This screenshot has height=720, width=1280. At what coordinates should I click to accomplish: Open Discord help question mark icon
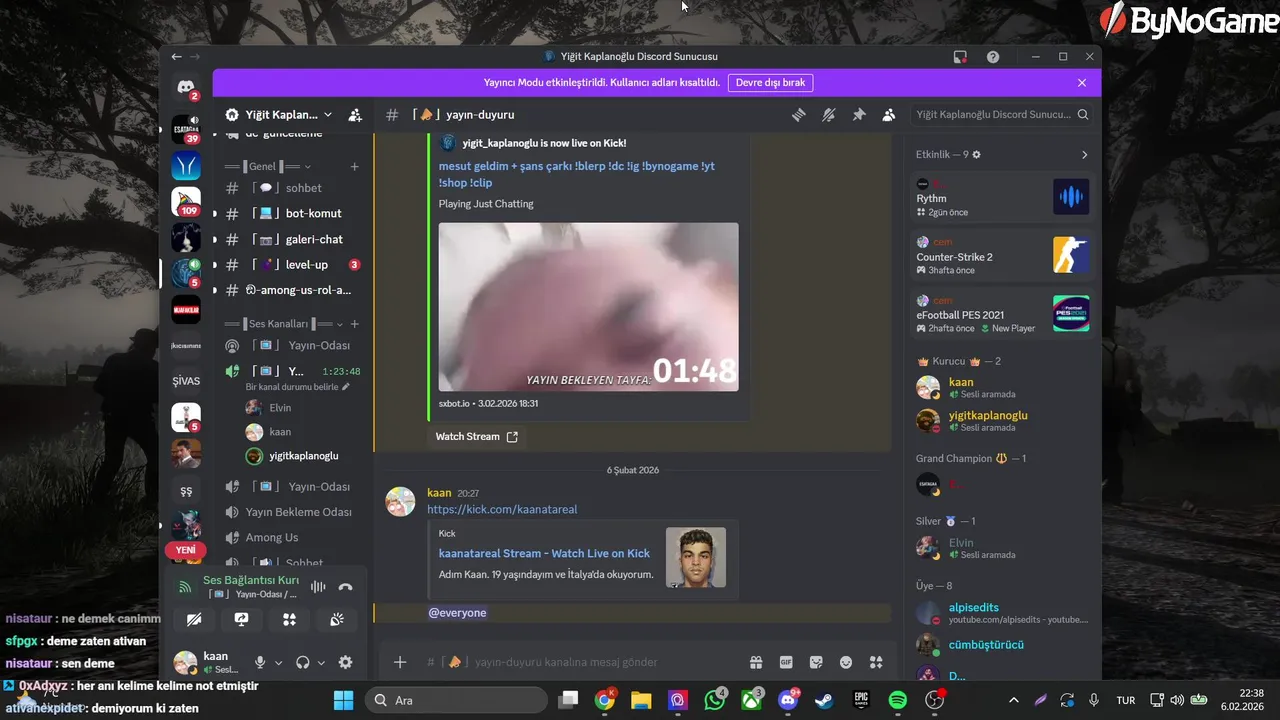tap(993, 57)
